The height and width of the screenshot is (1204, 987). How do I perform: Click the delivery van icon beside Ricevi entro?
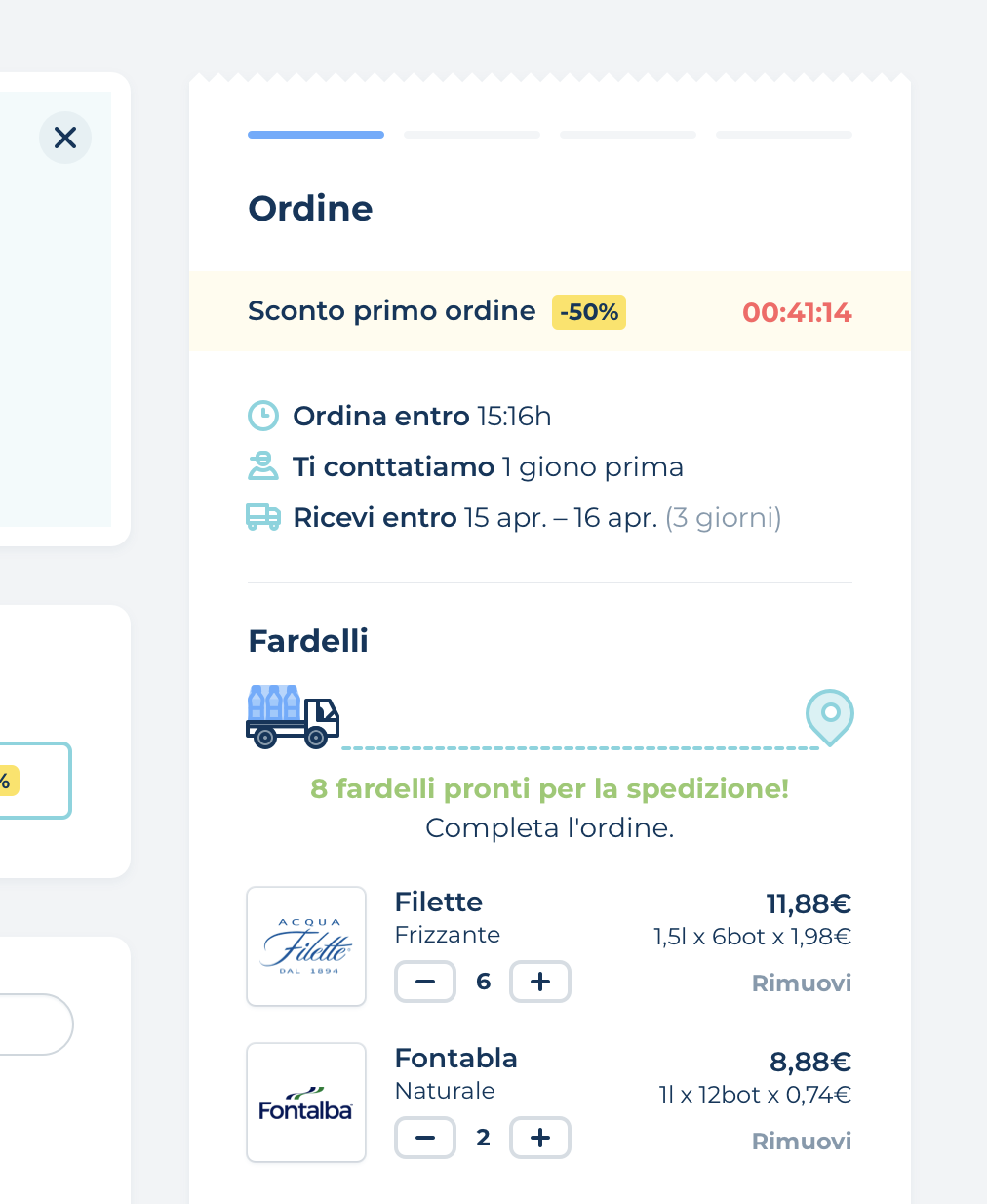pos(263,517)
